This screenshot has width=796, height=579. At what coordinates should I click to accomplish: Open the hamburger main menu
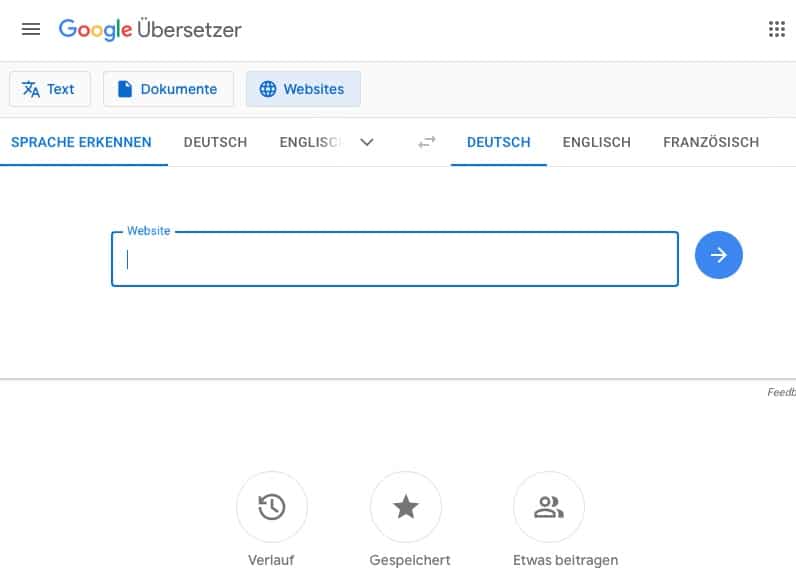31,29
